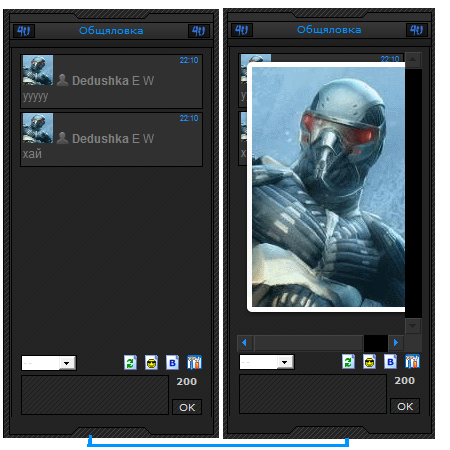The image size is (450, 450).
Task: Click OK button in left chat panel
Action: pyautogui.click(x=187, y=407)
